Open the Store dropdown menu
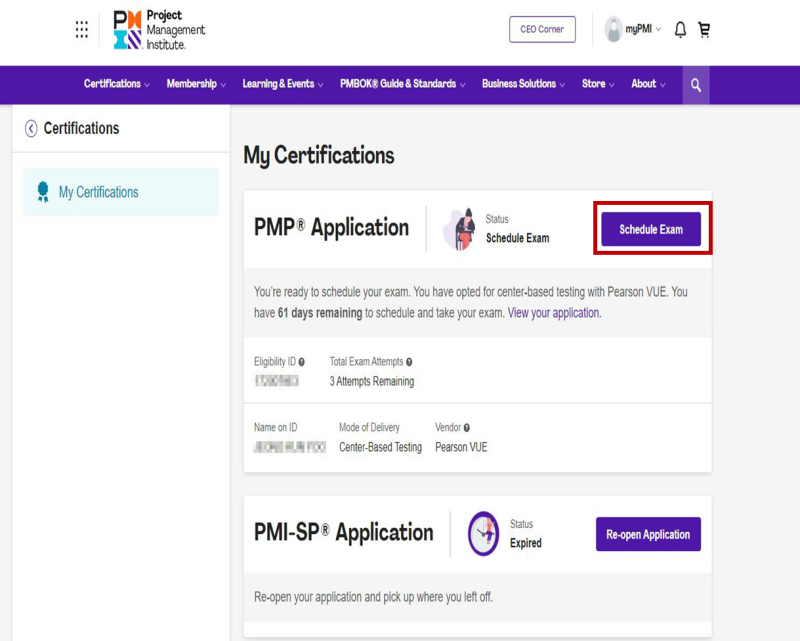This screenshot has width=800, height=641. click(x=597, y=85)
